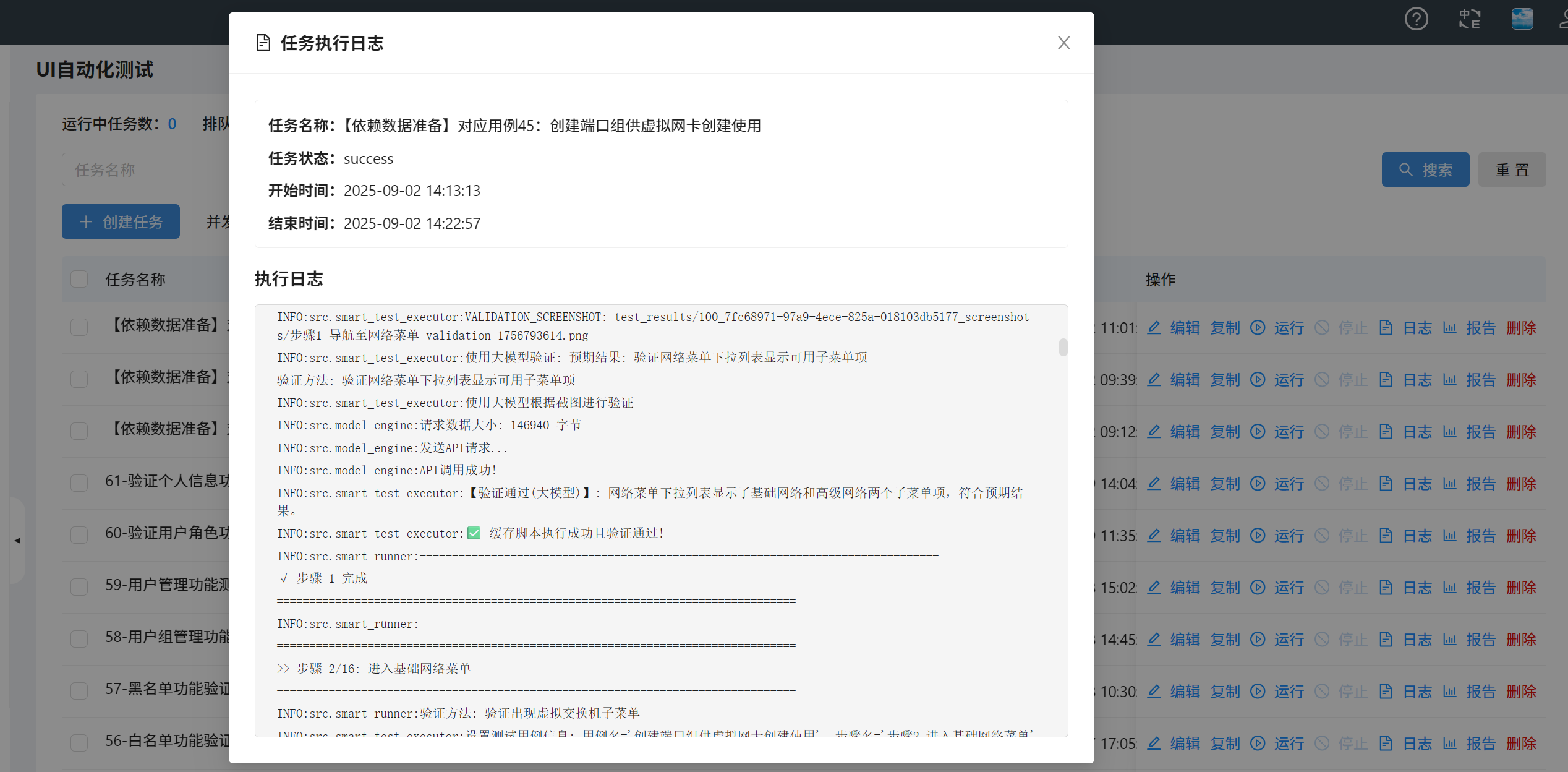
Task: Check the 56-白名单功能 row checkbox
Action: 79,743
